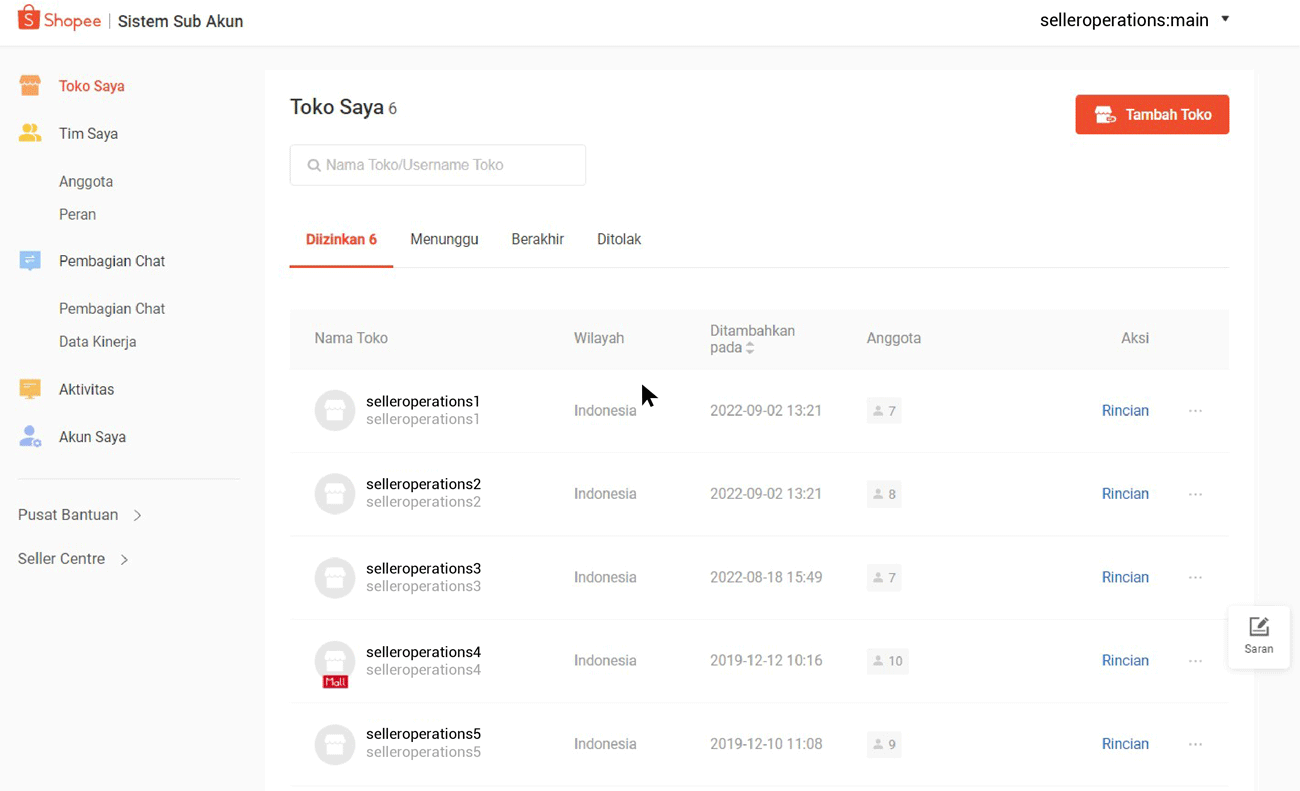Screen dimensions: 1300x791
Task: Click the store icon beside Tambah Toko button
Action: [x=1104, y=114]
